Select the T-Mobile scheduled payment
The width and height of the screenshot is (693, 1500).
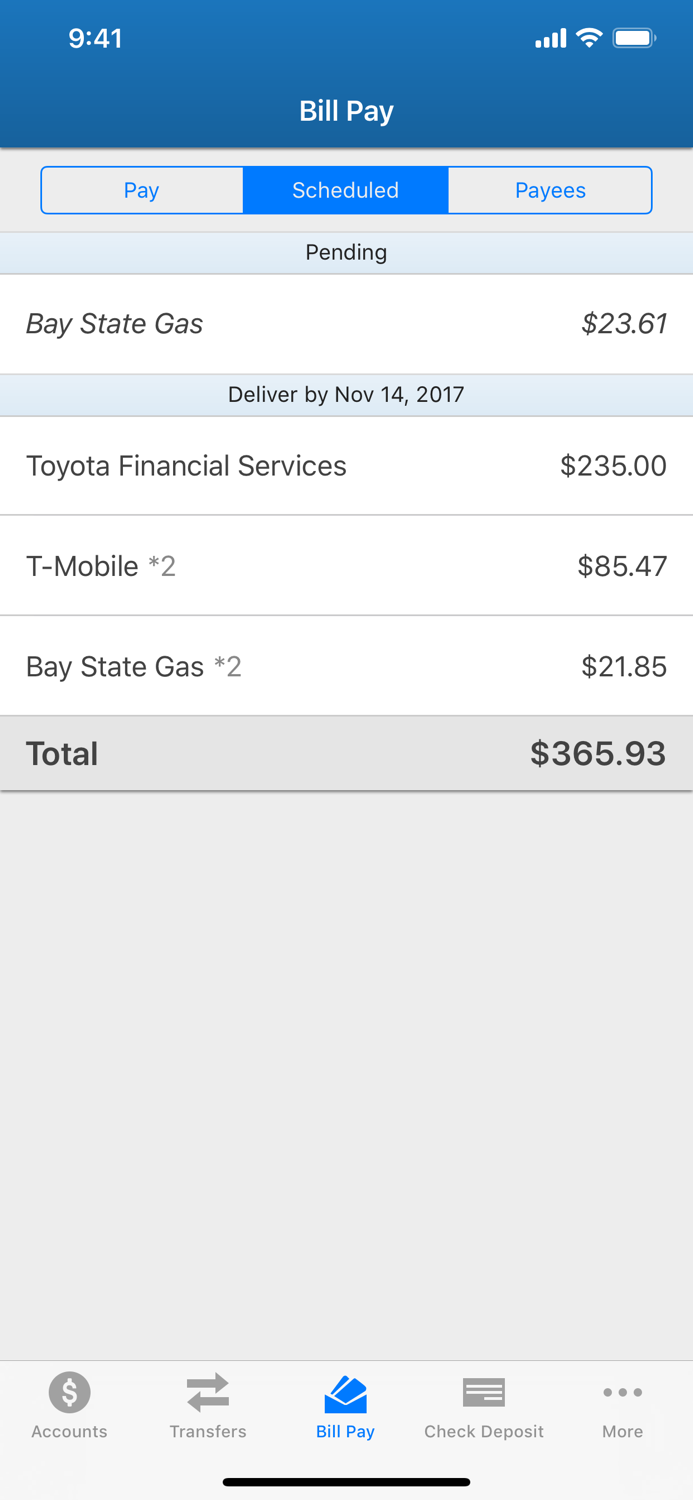click(345, 566)
